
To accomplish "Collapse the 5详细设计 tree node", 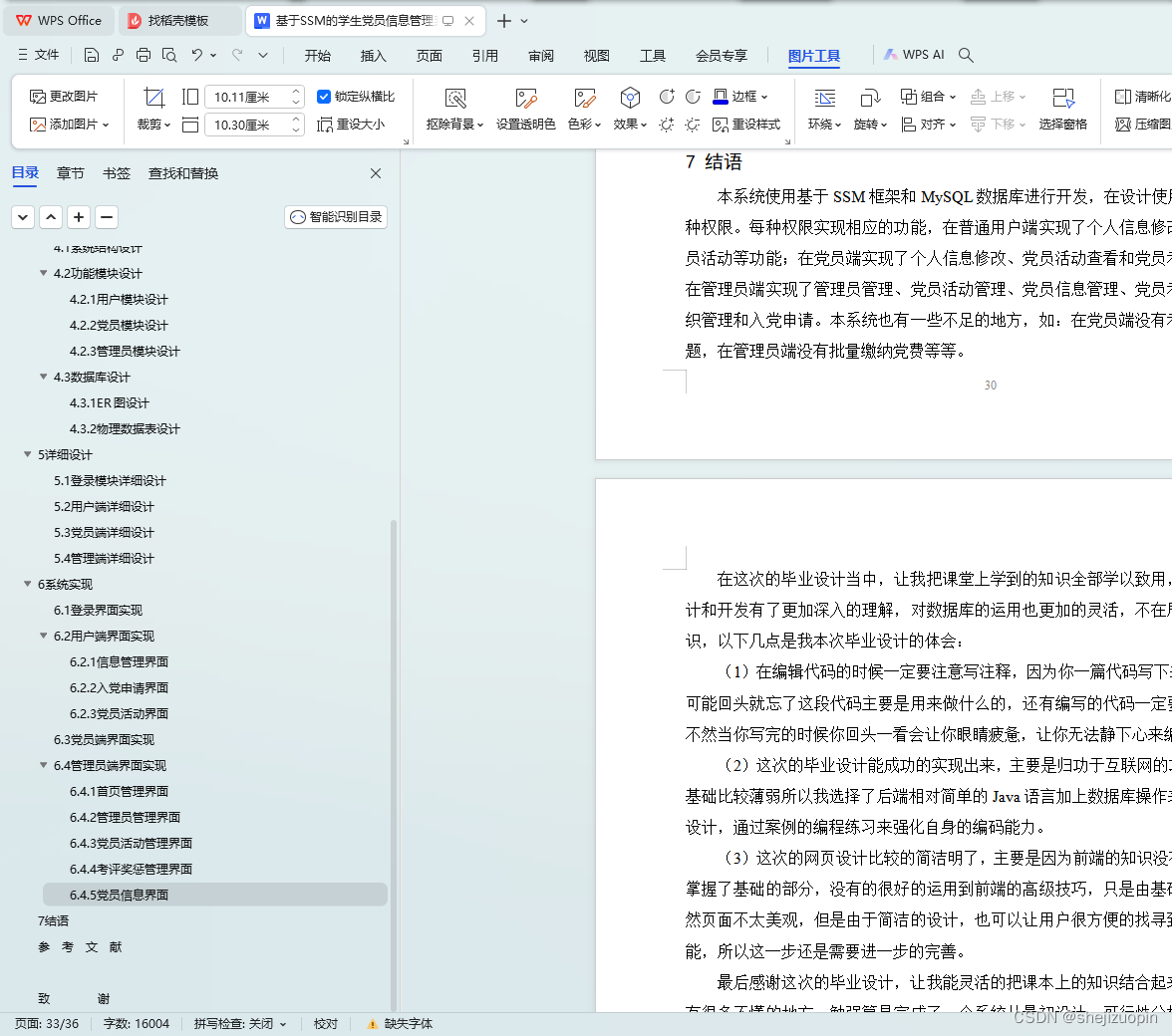I will click(x=28, y=454).
